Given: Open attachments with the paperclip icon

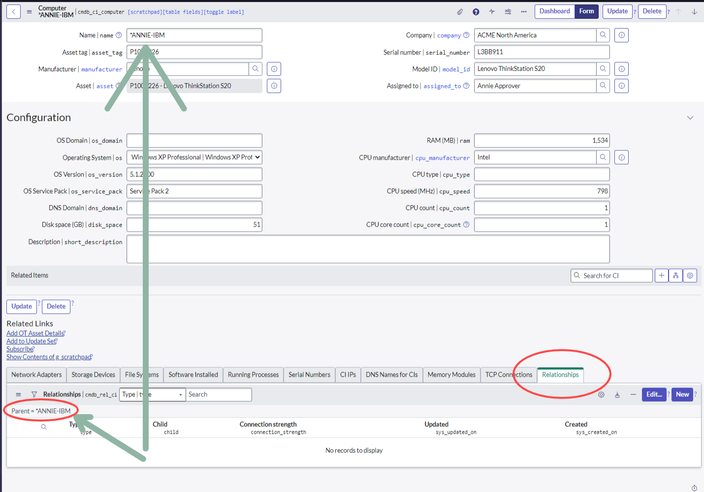Looking at the screenshot, I should [460, 12].
